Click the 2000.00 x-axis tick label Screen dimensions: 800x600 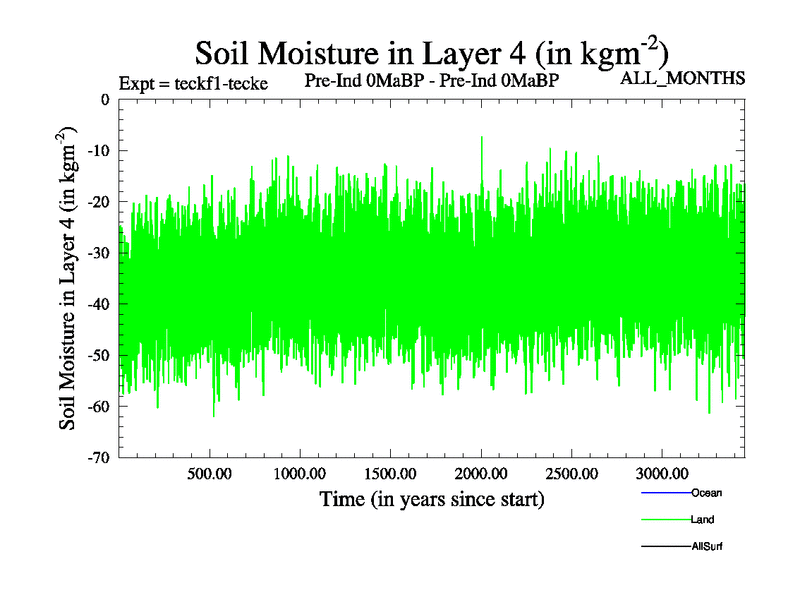point(482,472)
